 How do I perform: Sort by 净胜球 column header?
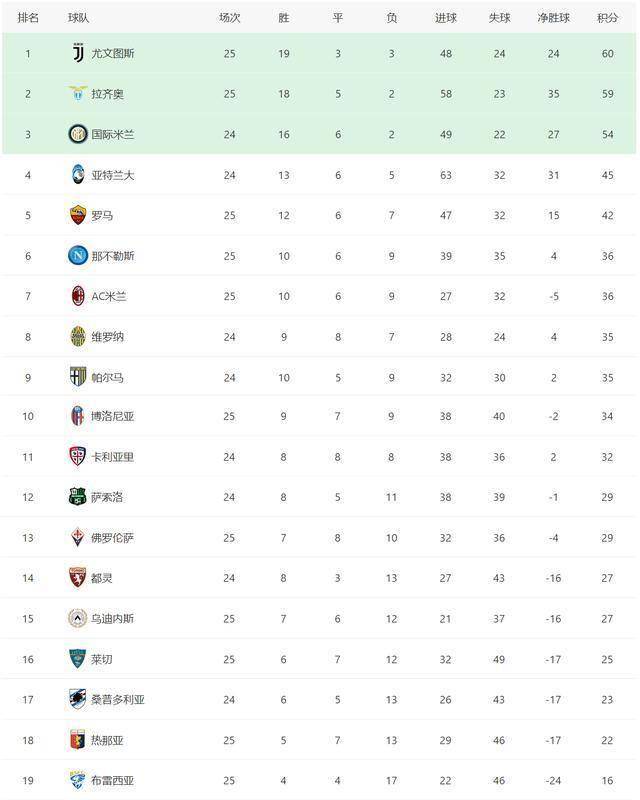(554, 18)
